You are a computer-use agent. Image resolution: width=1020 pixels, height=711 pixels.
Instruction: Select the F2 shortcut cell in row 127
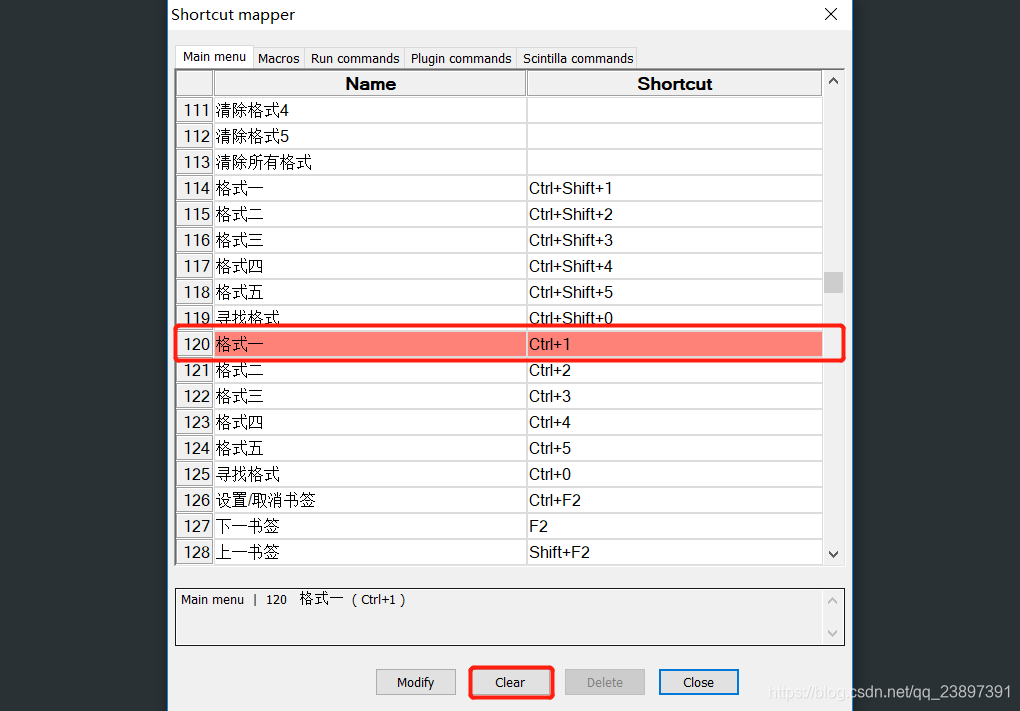coord(675,527)
